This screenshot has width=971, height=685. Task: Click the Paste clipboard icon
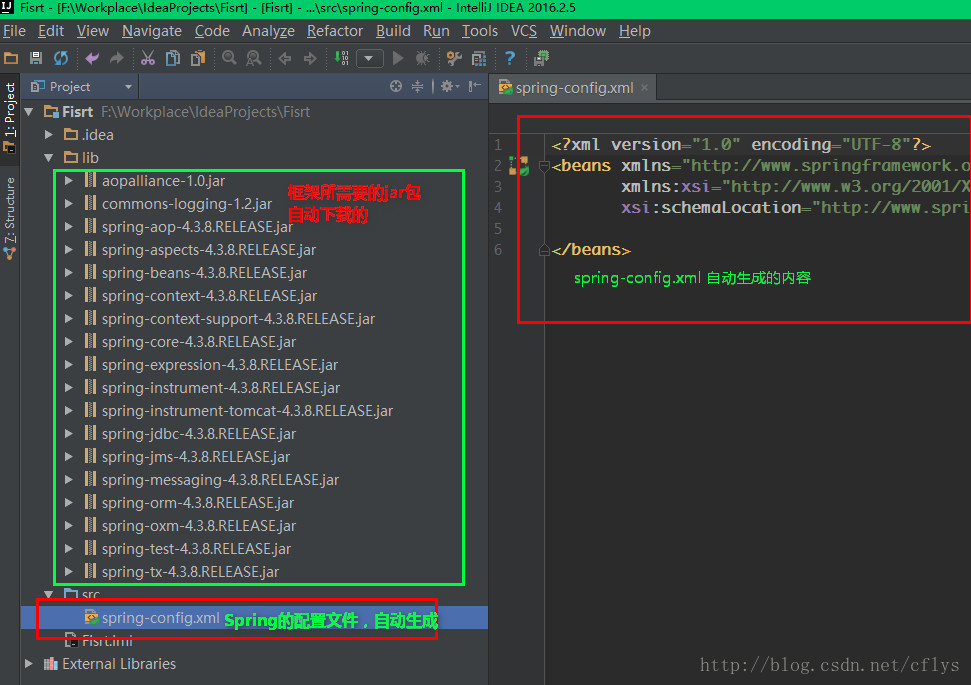198,58
